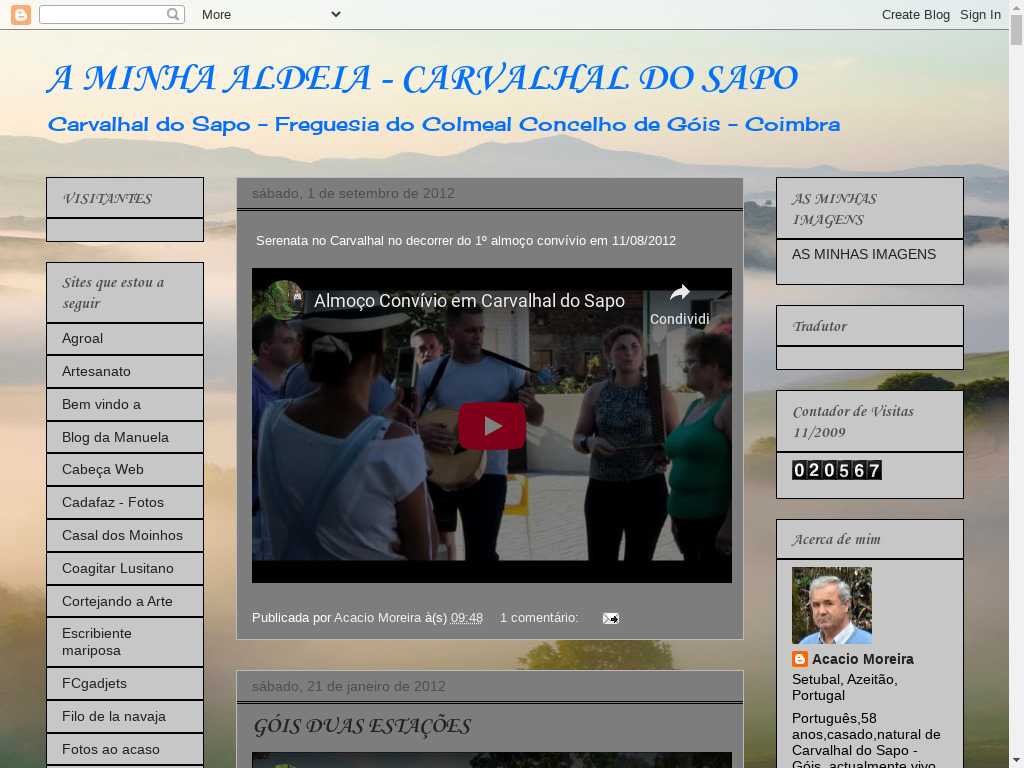Viewport: 1024px width, 768px height.
Task: Open the Coagitar Lusitano link
Action: [x=118, y=568]
